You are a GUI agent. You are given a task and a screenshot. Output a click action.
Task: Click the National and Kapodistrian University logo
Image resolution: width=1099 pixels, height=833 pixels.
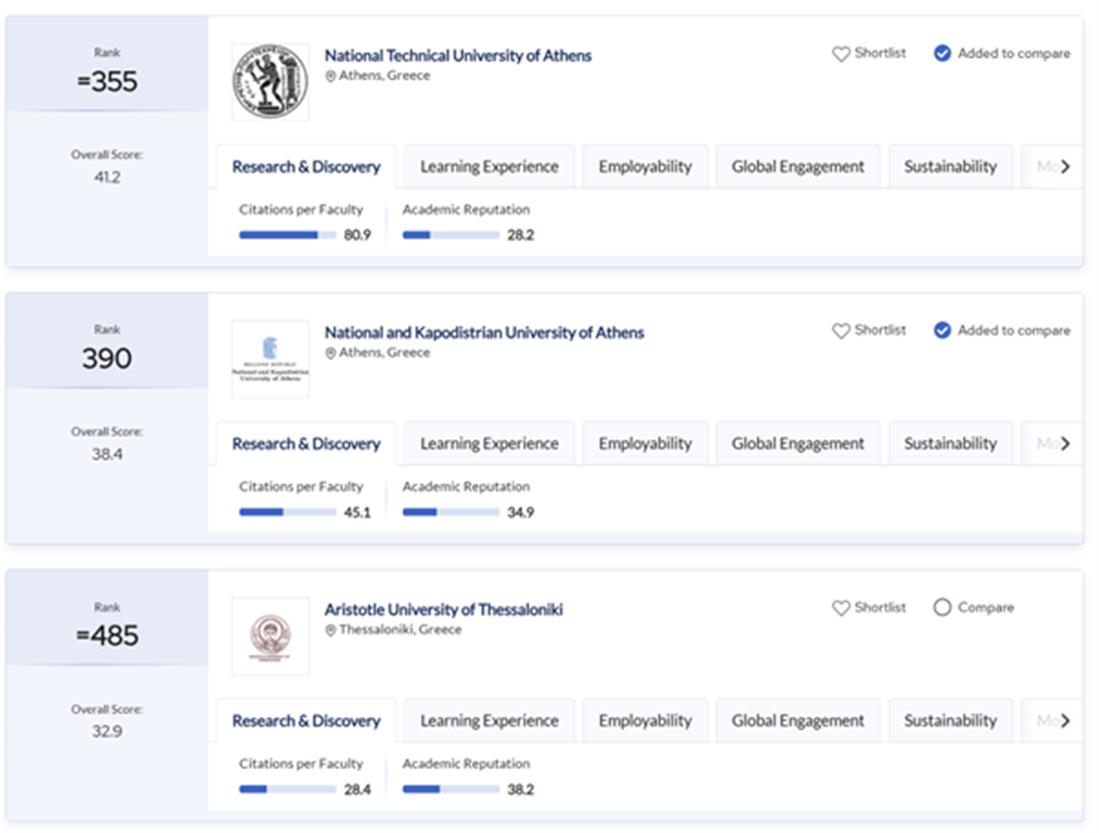(270, 359)
